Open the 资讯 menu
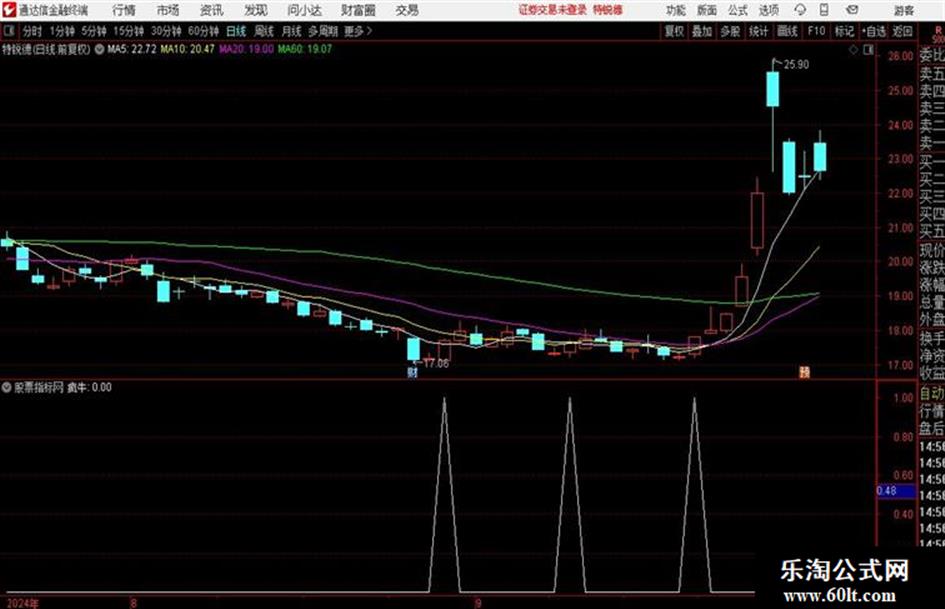This screenshot has height=609, width=945. 211,10
